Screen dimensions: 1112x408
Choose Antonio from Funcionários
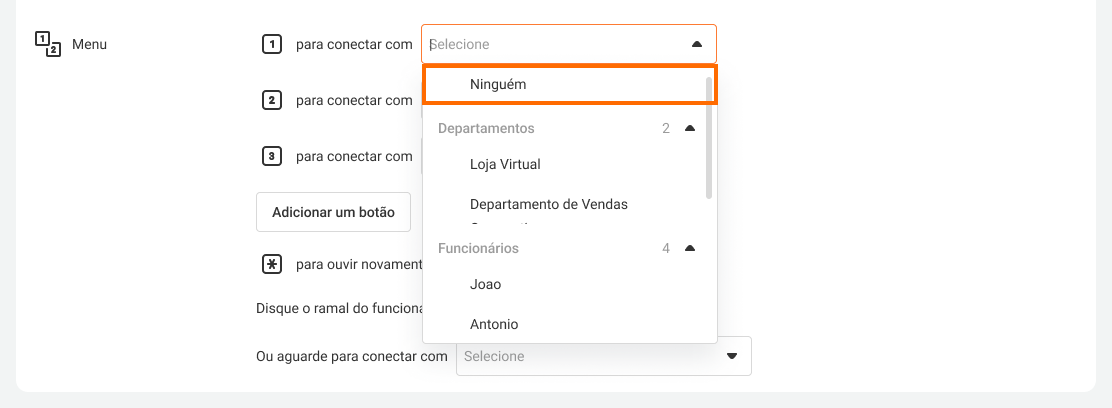[x=494, y=324]
